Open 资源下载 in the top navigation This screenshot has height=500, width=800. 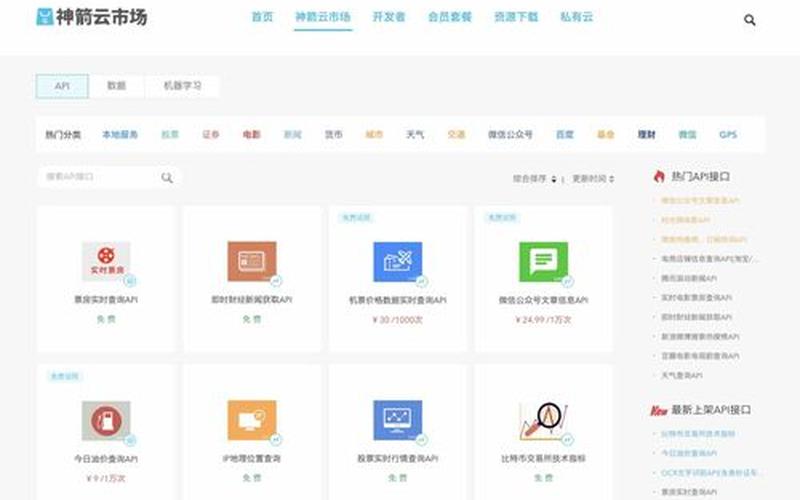tap(516, 17)
